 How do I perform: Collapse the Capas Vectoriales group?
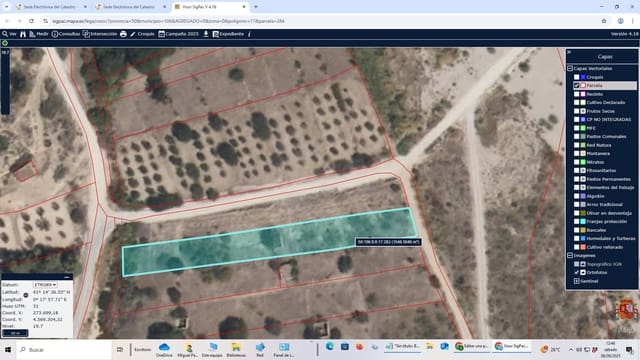(570, 69)
